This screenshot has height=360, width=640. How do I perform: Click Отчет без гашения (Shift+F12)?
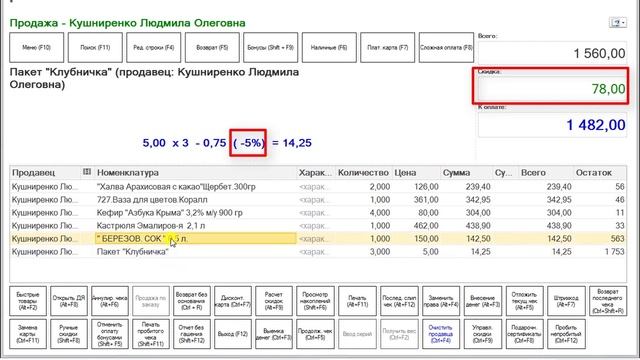192,334
